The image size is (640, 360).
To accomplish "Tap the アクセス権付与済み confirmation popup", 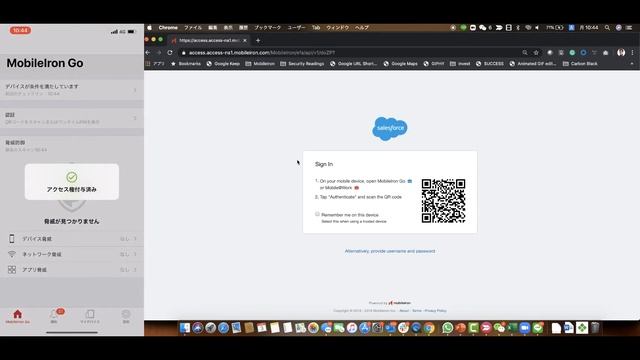I will pos(72,182).
